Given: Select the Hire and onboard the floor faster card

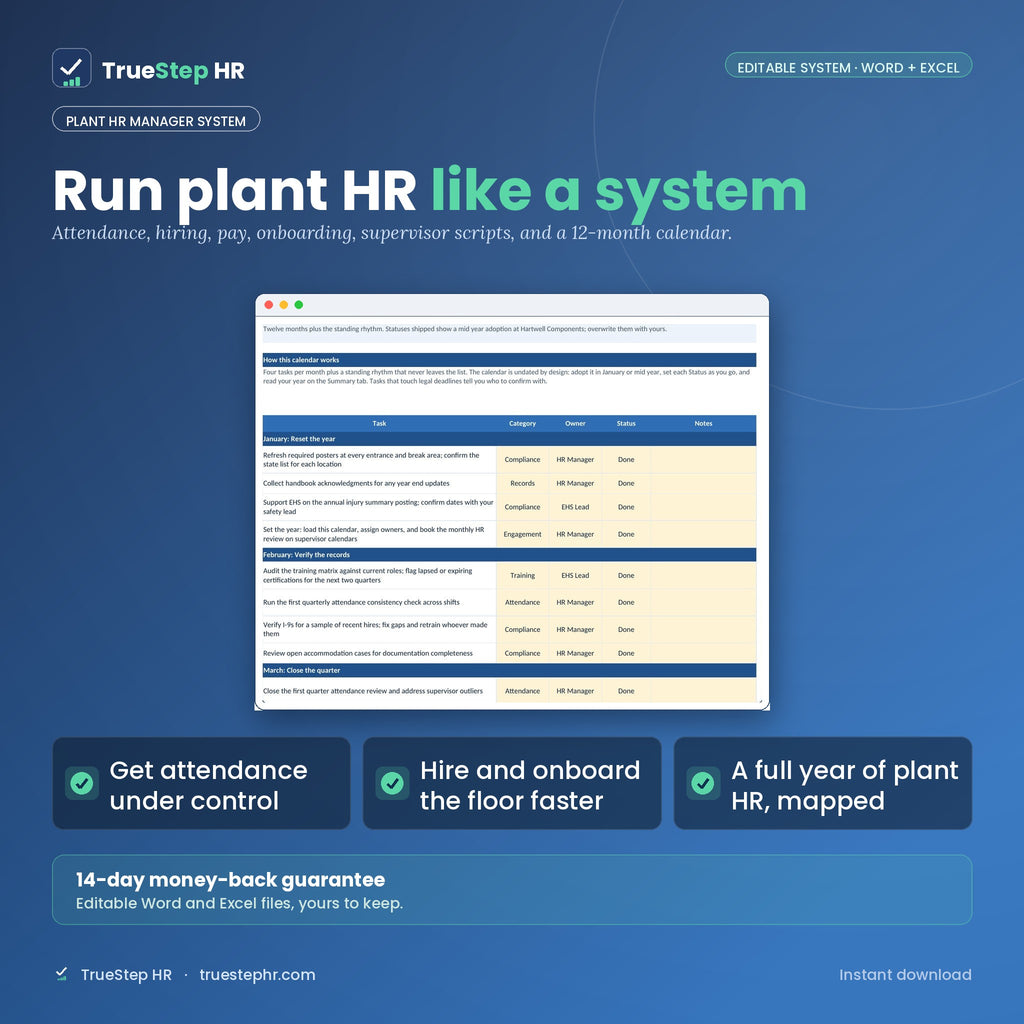Looking at the screenshot, I should pyautogui.click(x=512, y=784).
